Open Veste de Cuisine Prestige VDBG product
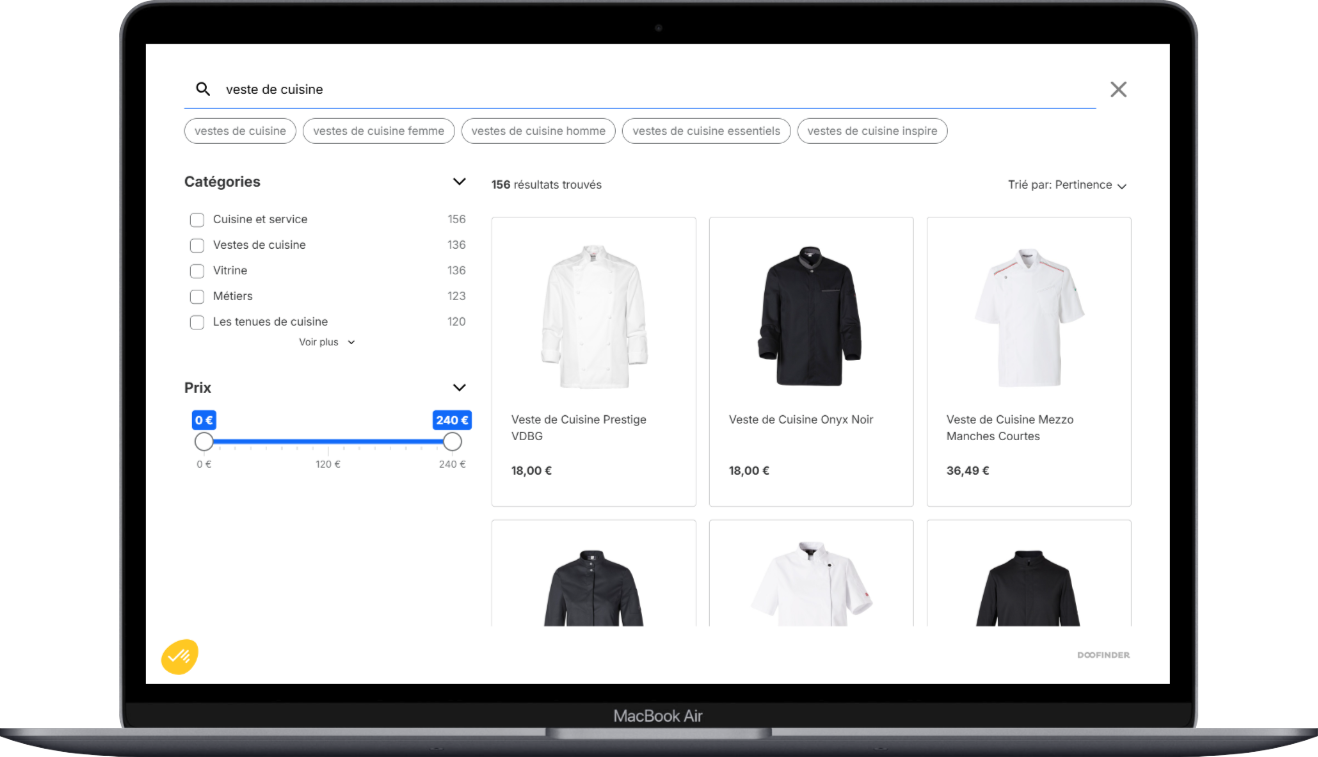 (593, 362)
